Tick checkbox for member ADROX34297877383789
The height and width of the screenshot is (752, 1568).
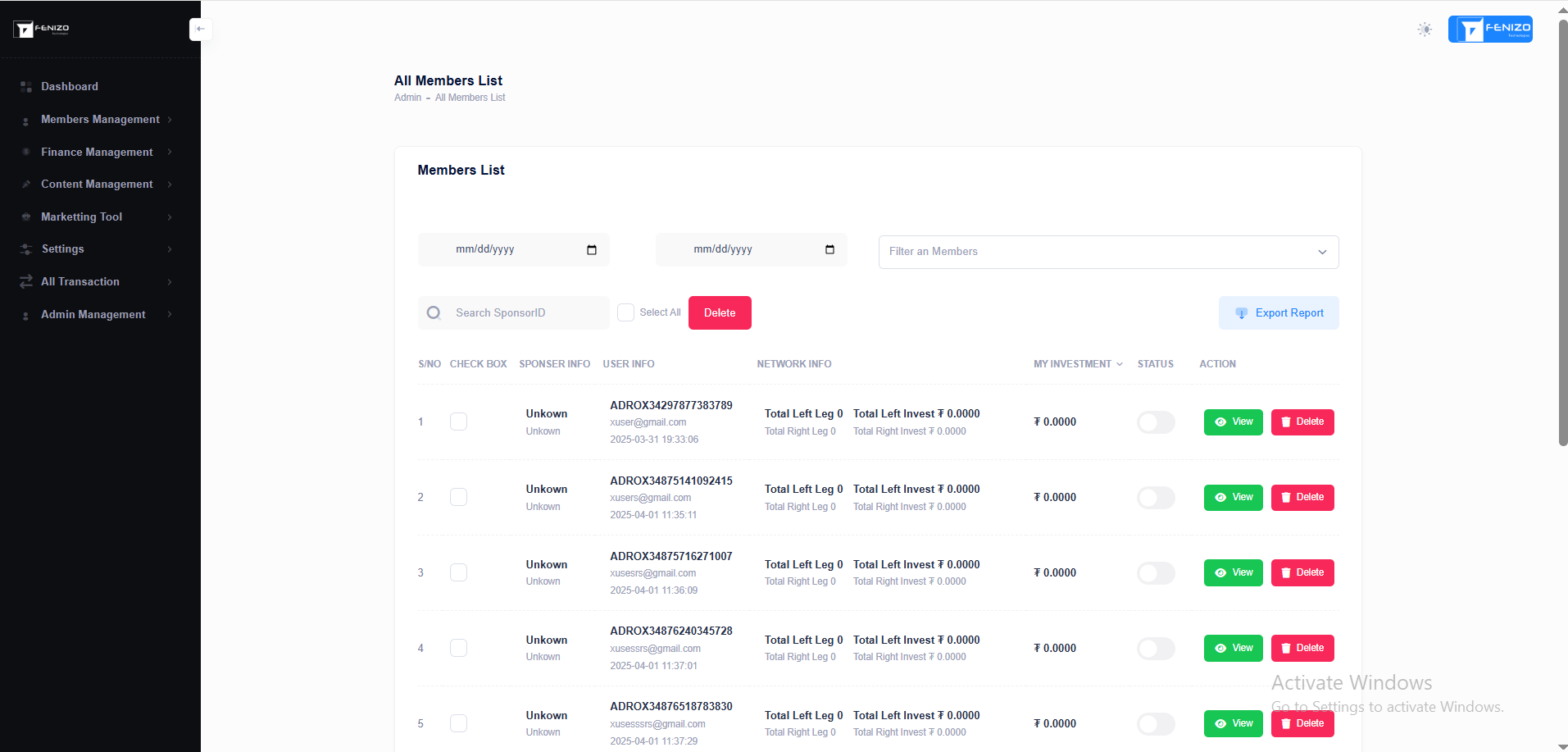[x=458, y=422]
